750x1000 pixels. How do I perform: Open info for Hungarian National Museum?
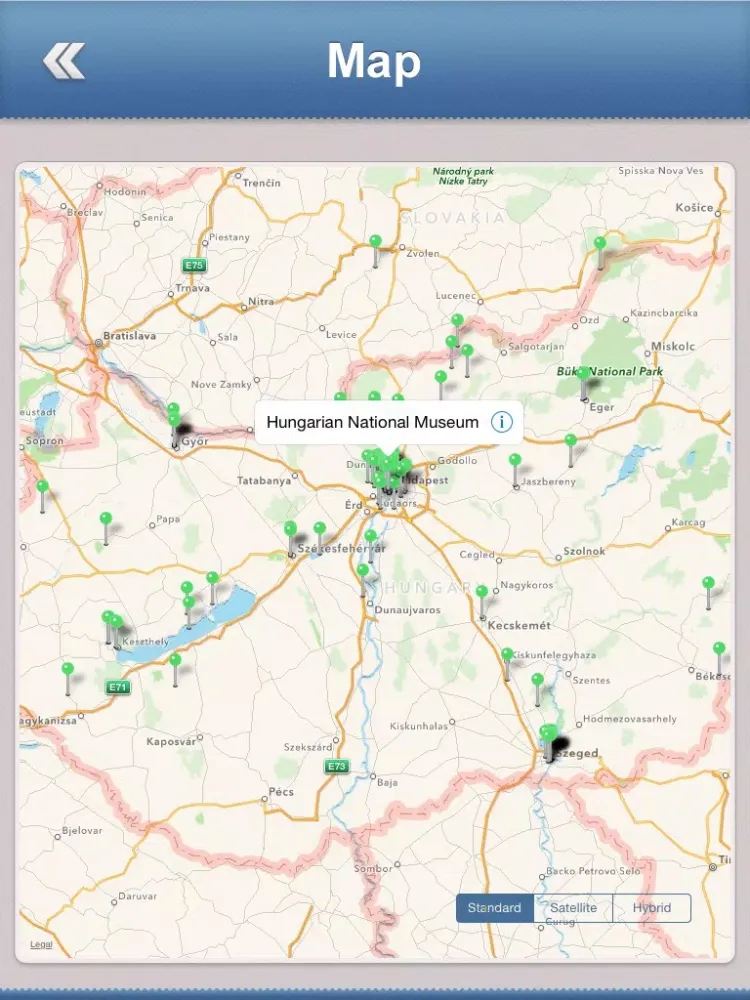tap(502, 422)
